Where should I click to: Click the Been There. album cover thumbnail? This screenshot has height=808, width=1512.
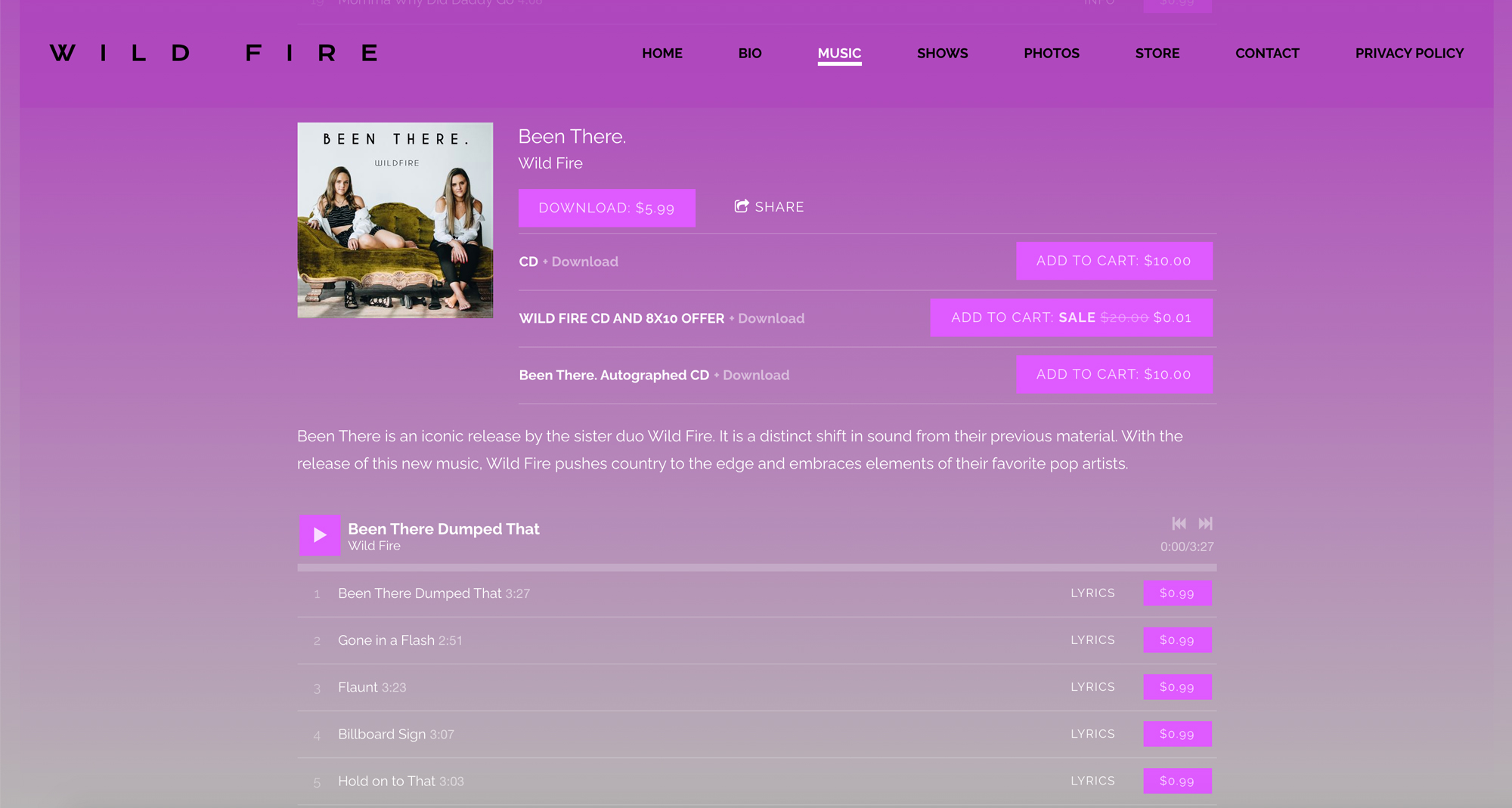tap(395, 220)
